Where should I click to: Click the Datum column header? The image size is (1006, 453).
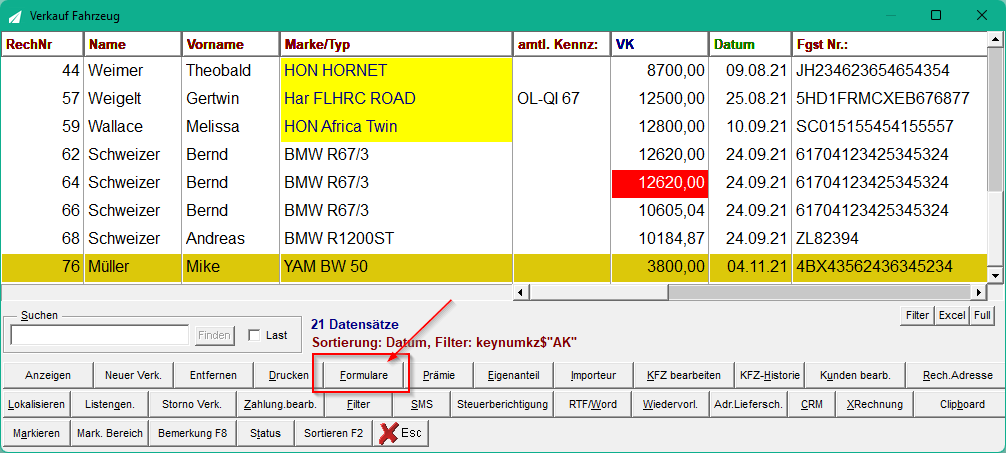coord(750,44)
